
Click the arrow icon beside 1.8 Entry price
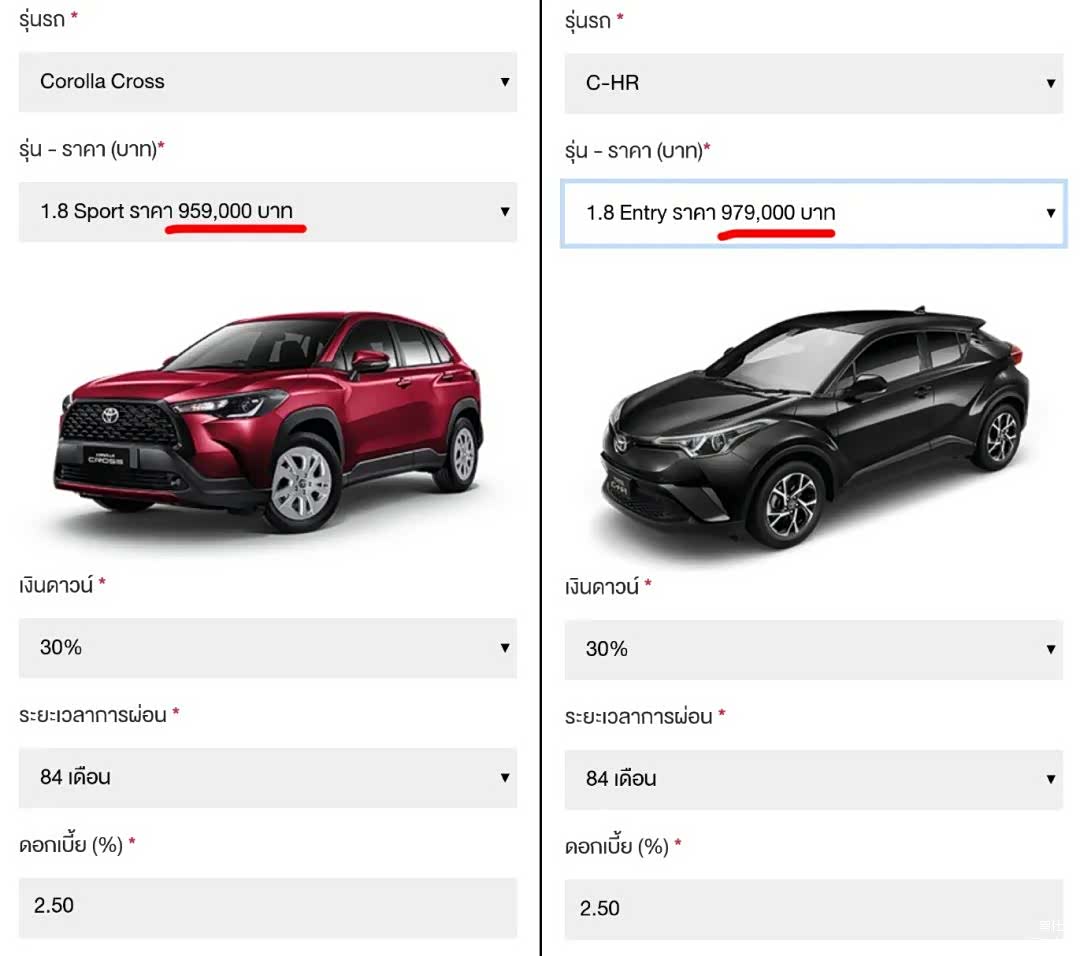[1051, 213]
